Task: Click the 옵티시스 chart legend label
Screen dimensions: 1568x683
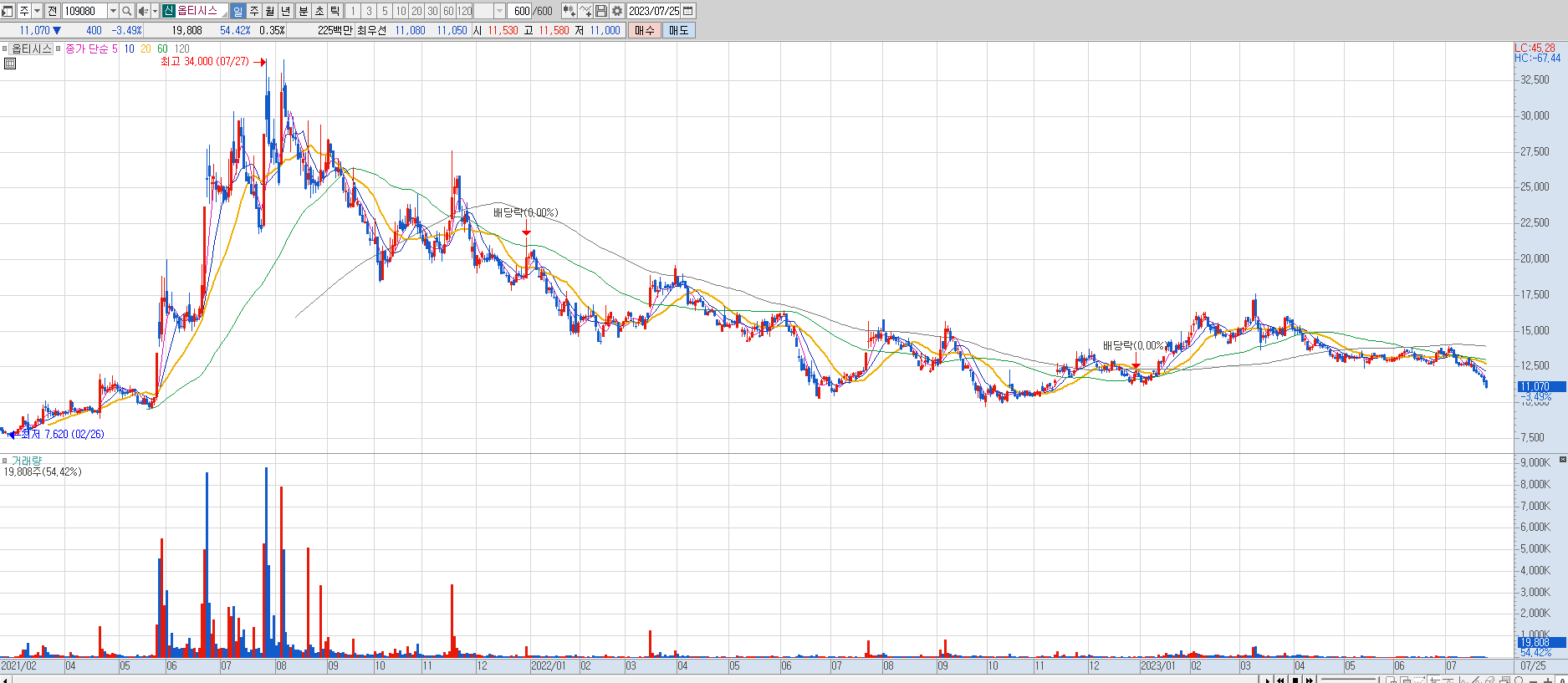Action: point(32,49)
